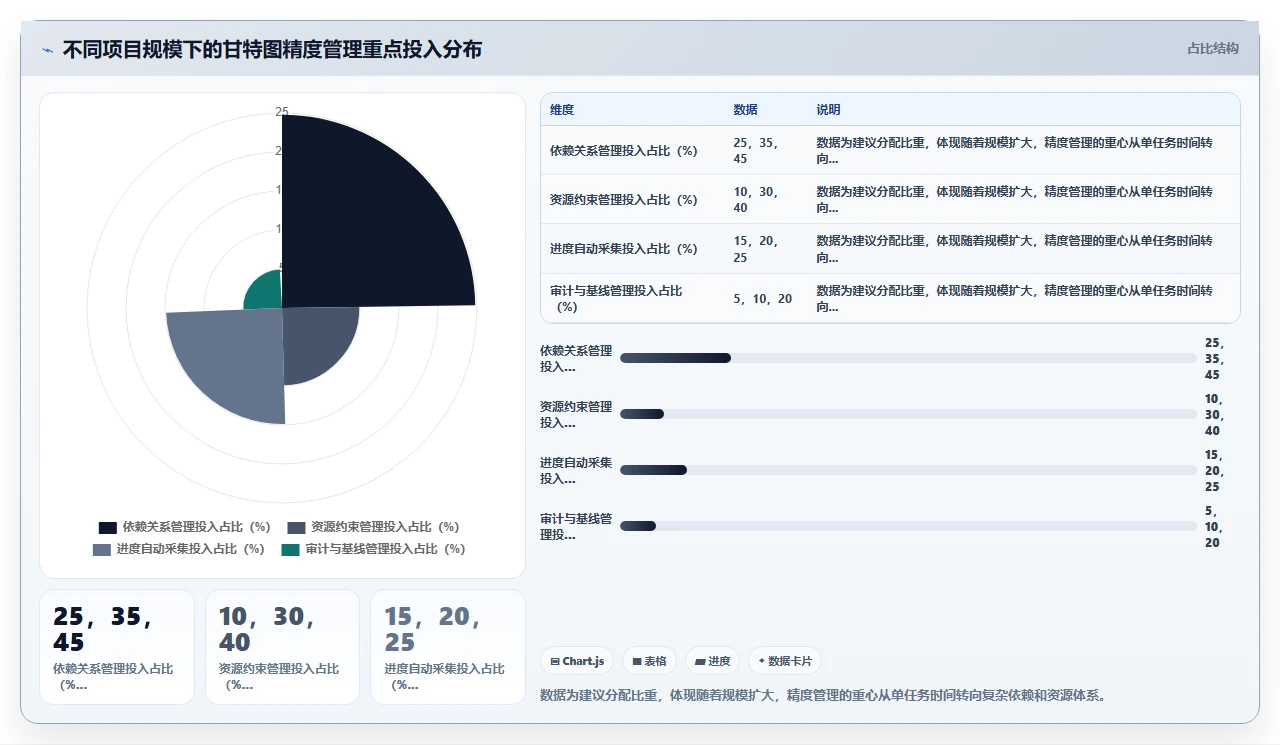Click the 资源约束管理投入 progress bar
The width and height of the screenshot is (1280, 745).
click(908, 414)
